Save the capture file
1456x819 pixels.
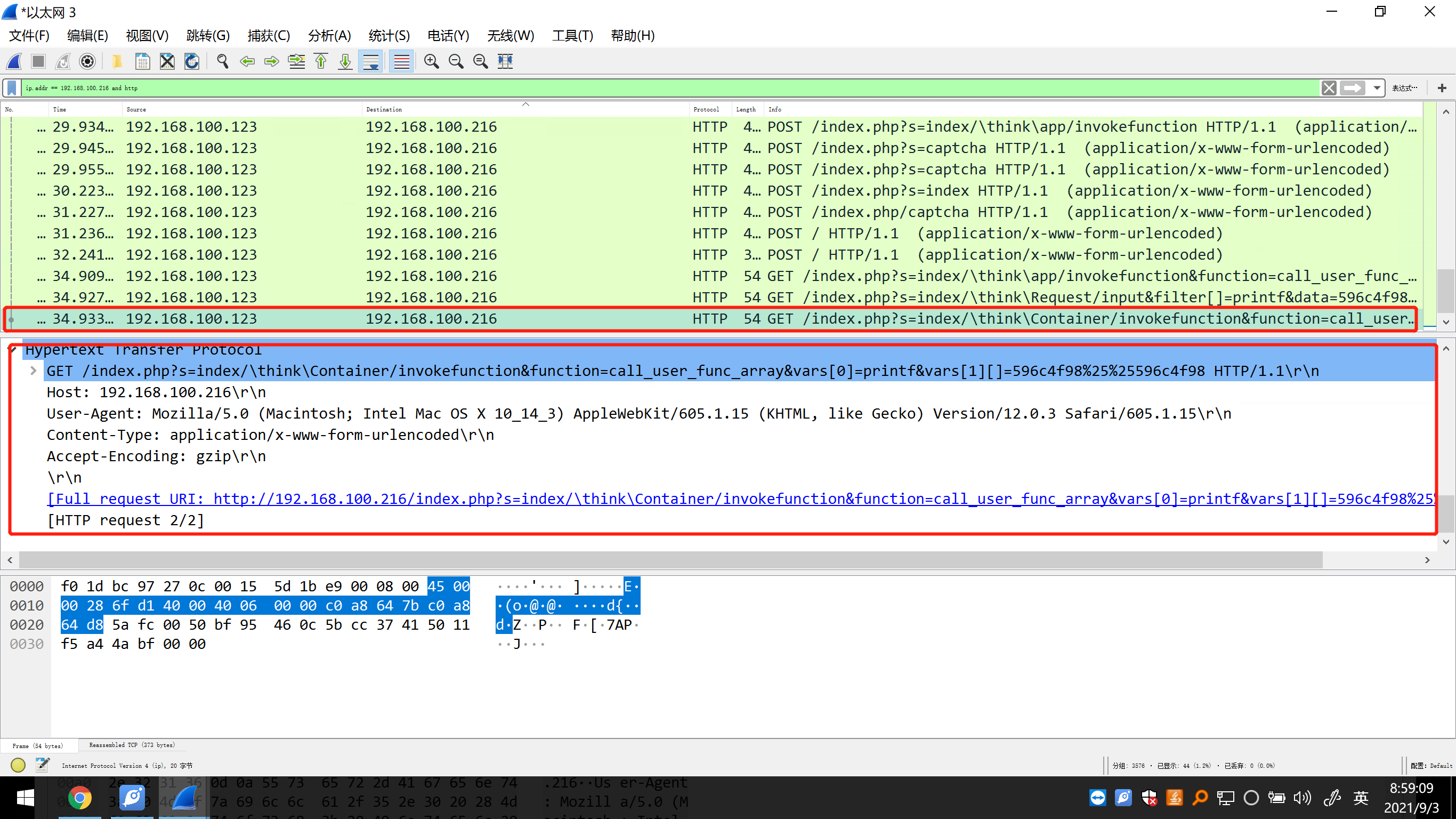tap(142, 61)
